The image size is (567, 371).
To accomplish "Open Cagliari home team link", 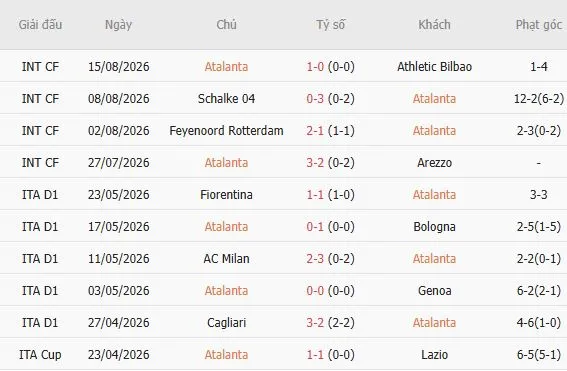I will (226, 323).
